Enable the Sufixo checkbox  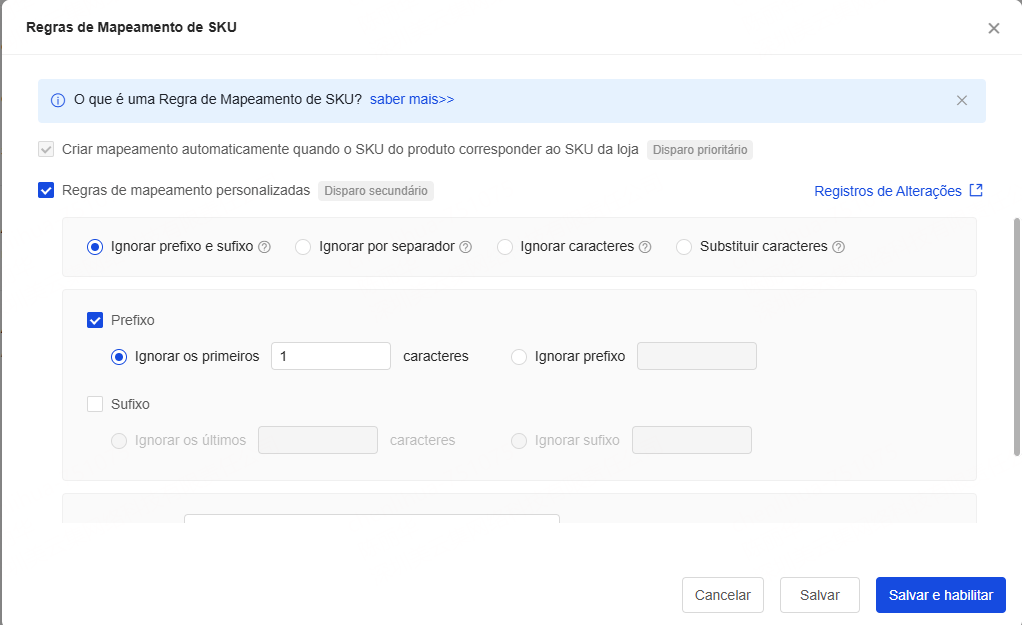[x=95, y=404]
